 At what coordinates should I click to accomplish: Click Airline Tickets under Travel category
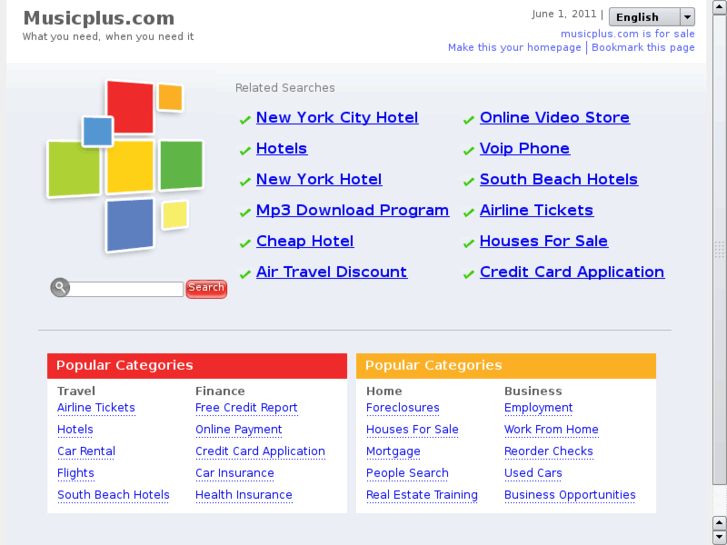96,408
